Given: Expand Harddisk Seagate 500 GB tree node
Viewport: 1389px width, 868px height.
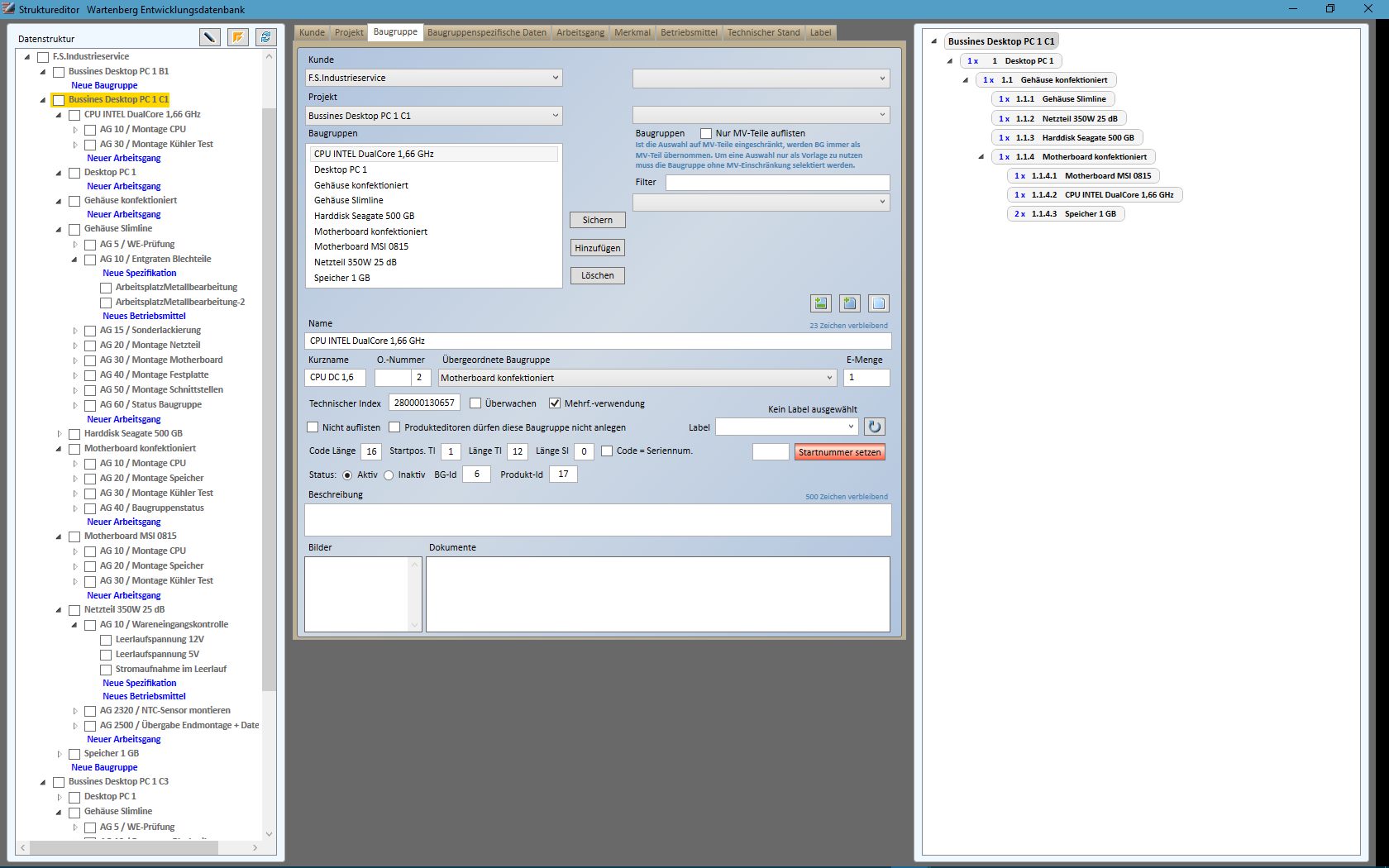Looking at the screenshot, I should (x=59, y=434).
